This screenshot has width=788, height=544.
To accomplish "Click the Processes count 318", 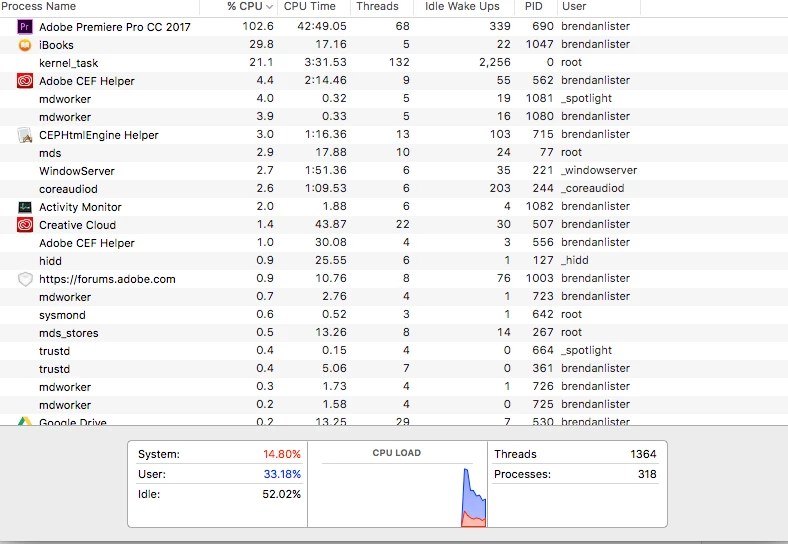I will coord(647,474).
